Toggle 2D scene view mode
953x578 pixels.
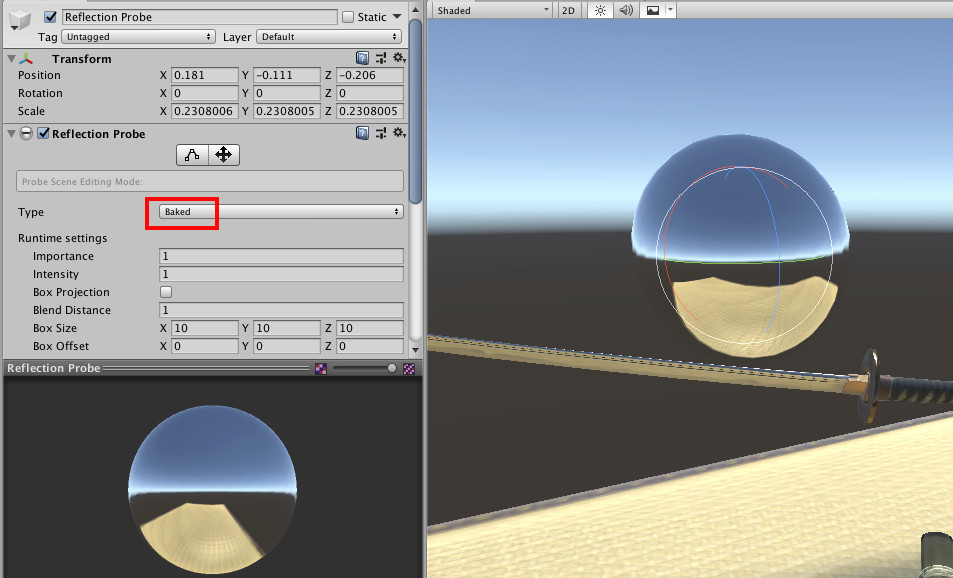tap(568, 10)
